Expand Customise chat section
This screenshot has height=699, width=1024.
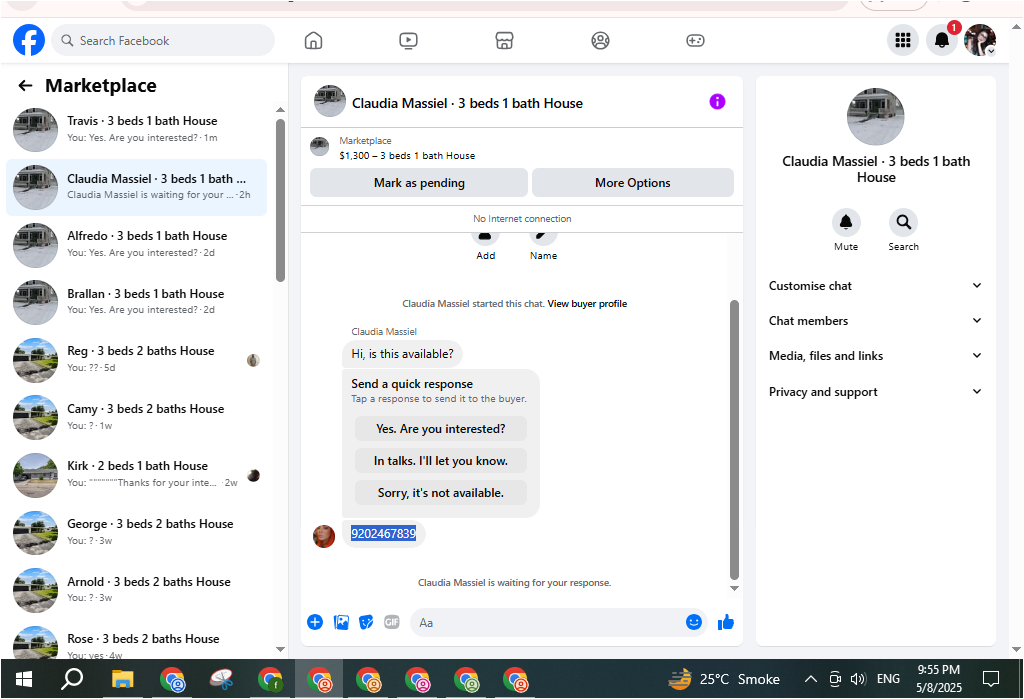875,285
